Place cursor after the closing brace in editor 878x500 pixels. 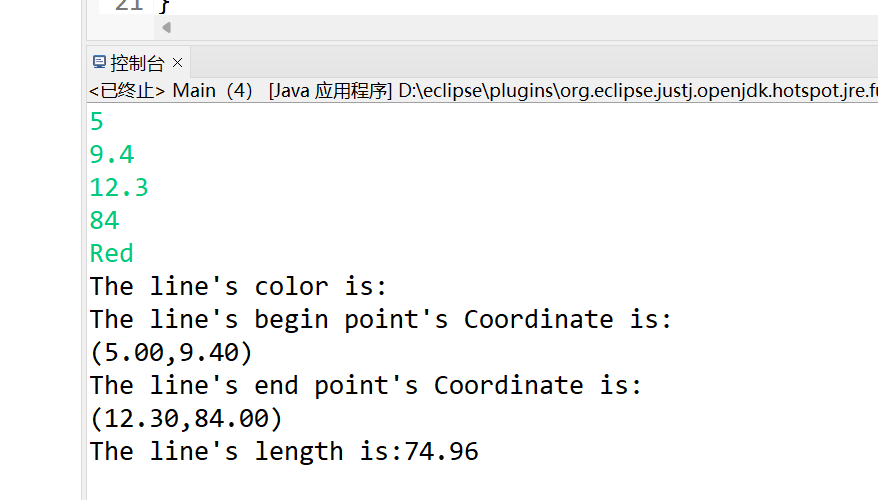pos(171,5)
